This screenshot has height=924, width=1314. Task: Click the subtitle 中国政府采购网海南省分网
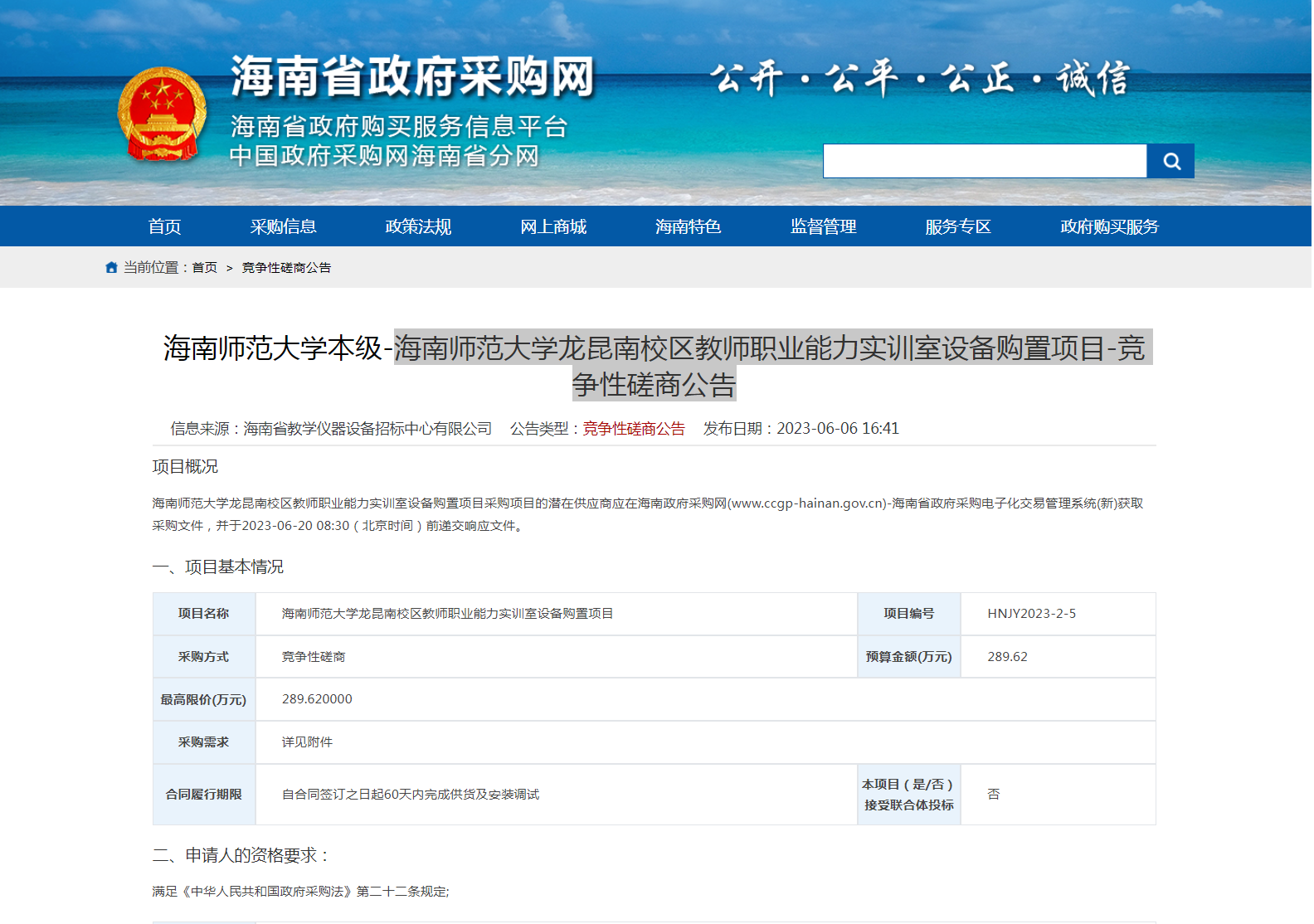385,155
